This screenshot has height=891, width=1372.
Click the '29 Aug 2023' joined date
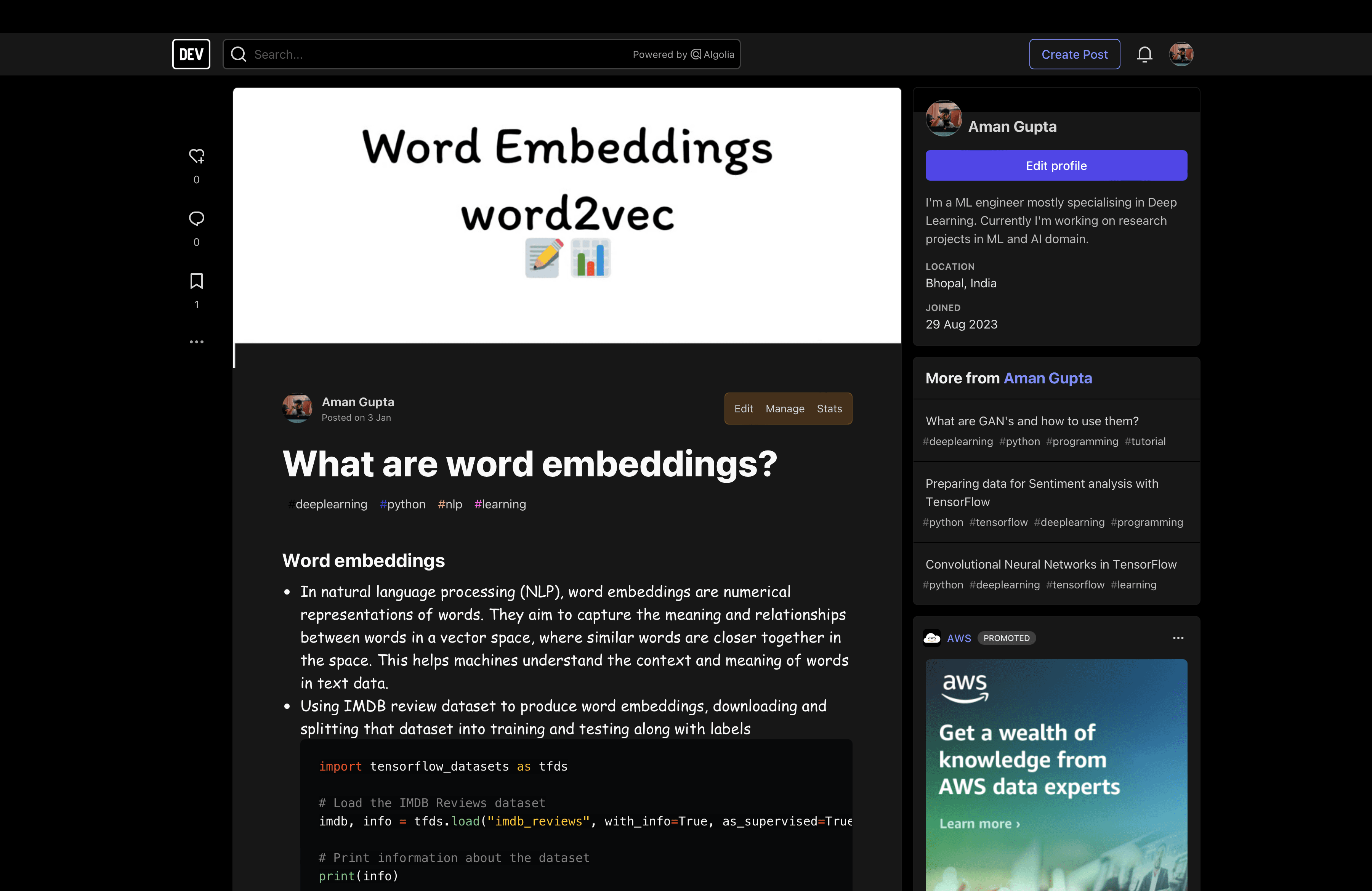[x=962, y=324]
